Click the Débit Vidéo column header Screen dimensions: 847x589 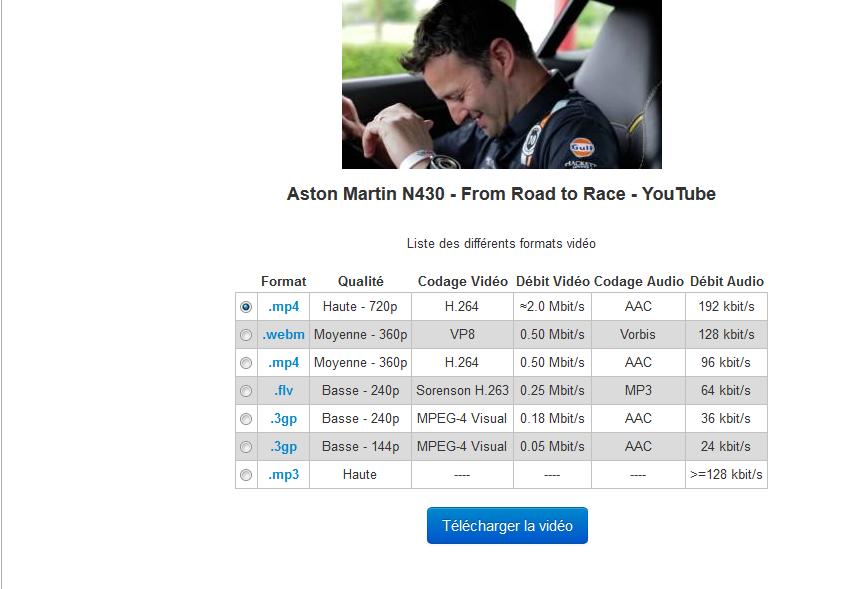click(x=553, y=281)
